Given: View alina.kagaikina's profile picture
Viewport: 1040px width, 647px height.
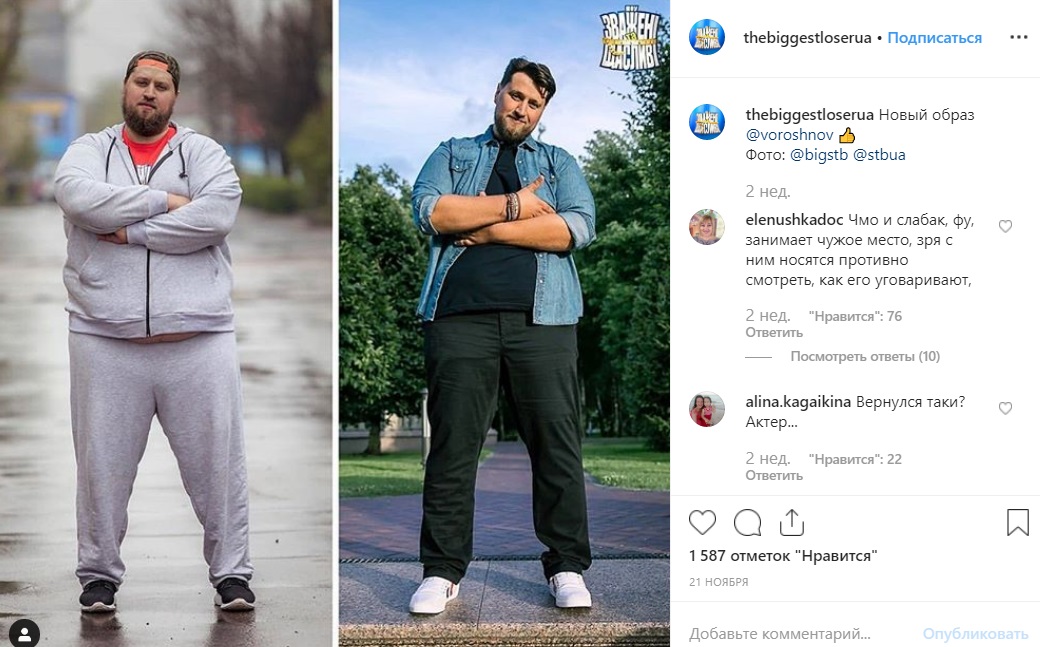Looking at the screenshot, I should point(707,409).
